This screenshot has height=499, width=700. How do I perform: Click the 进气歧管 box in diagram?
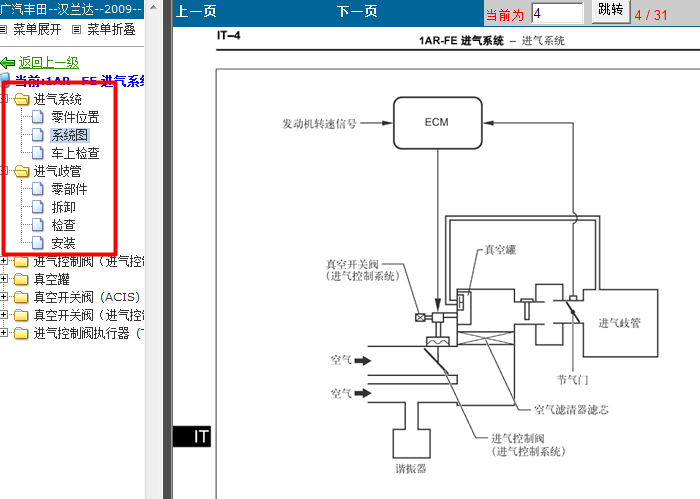(620, 323)
